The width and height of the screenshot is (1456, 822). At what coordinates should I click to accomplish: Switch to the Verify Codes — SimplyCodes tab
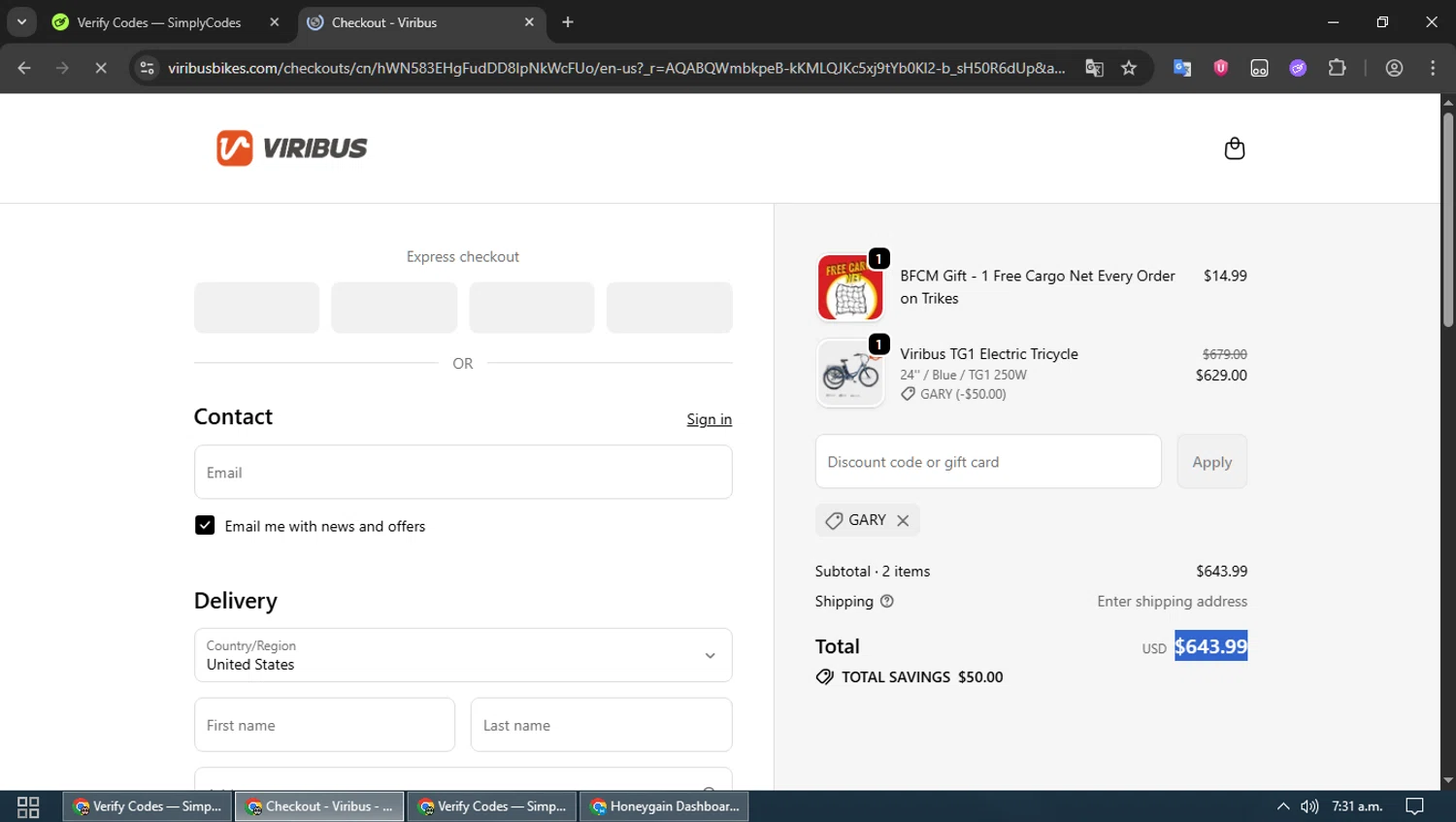click(159, 22)
